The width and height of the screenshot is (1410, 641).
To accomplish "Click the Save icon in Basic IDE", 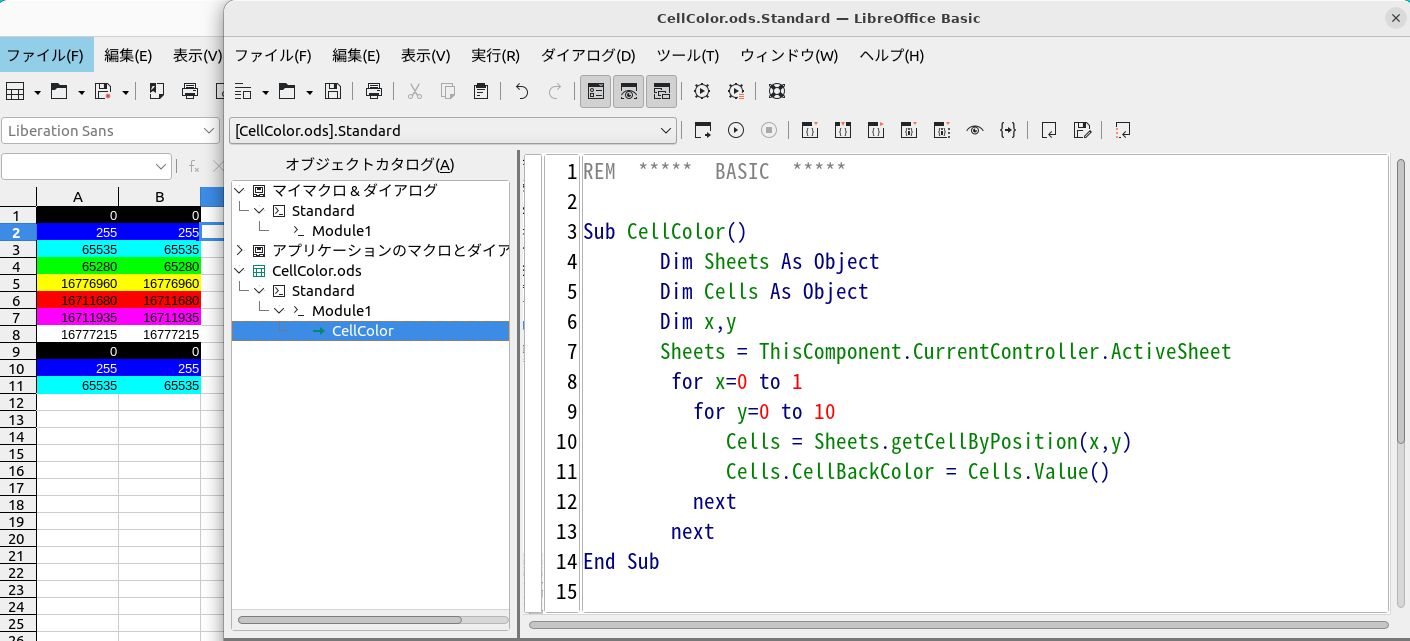I will (x=334, y=91).
